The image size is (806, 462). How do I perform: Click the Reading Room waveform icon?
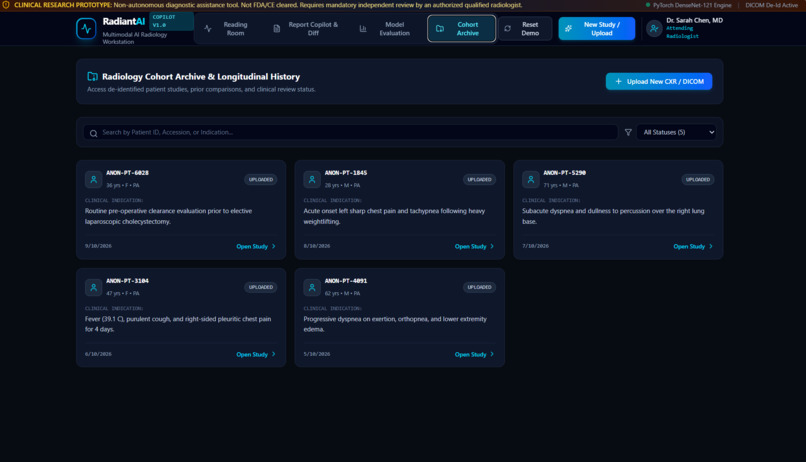coord(208,29)
